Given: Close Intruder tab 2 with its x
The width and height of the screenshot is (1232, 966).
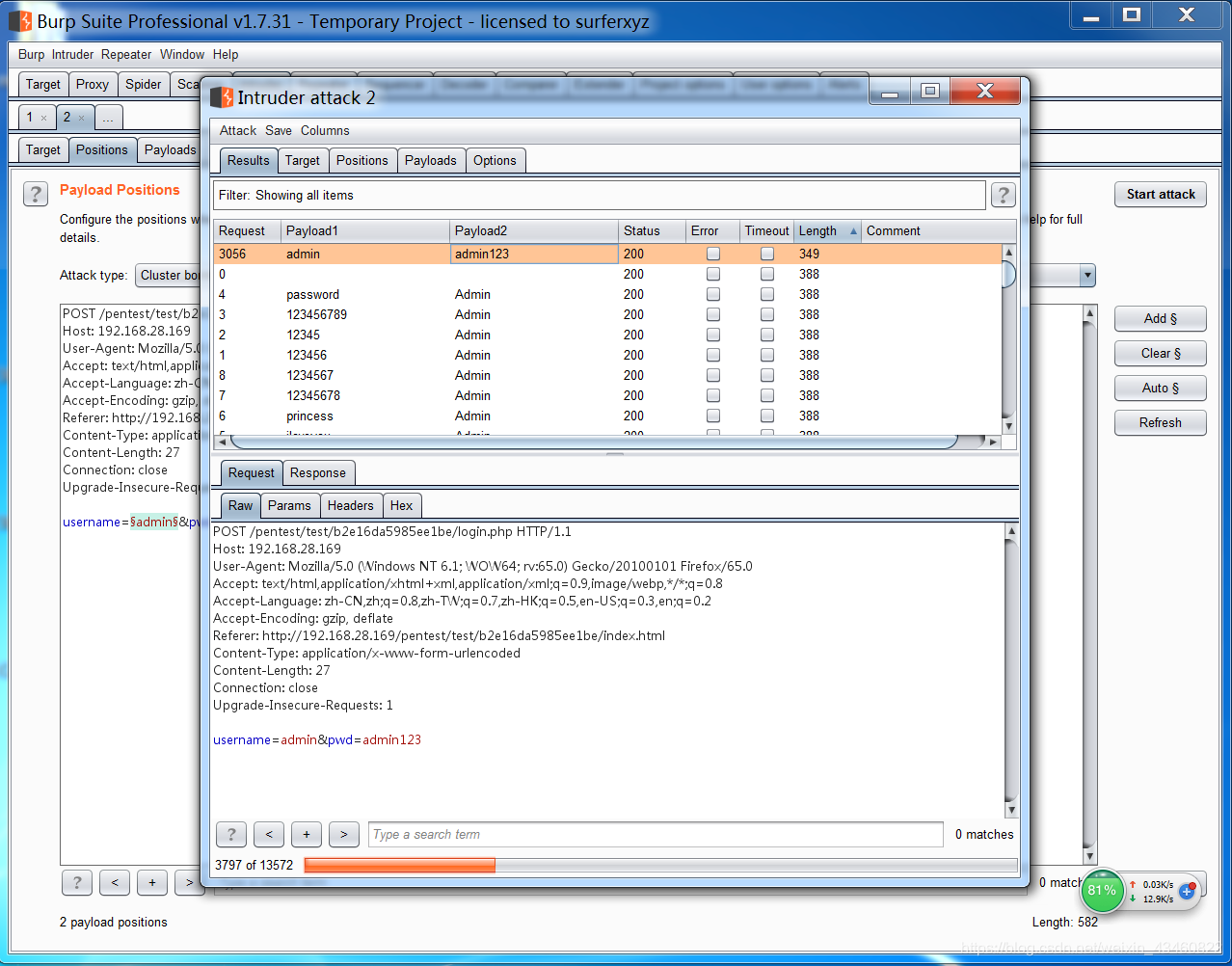Looking at the screenshot, I should click(81, 118).
